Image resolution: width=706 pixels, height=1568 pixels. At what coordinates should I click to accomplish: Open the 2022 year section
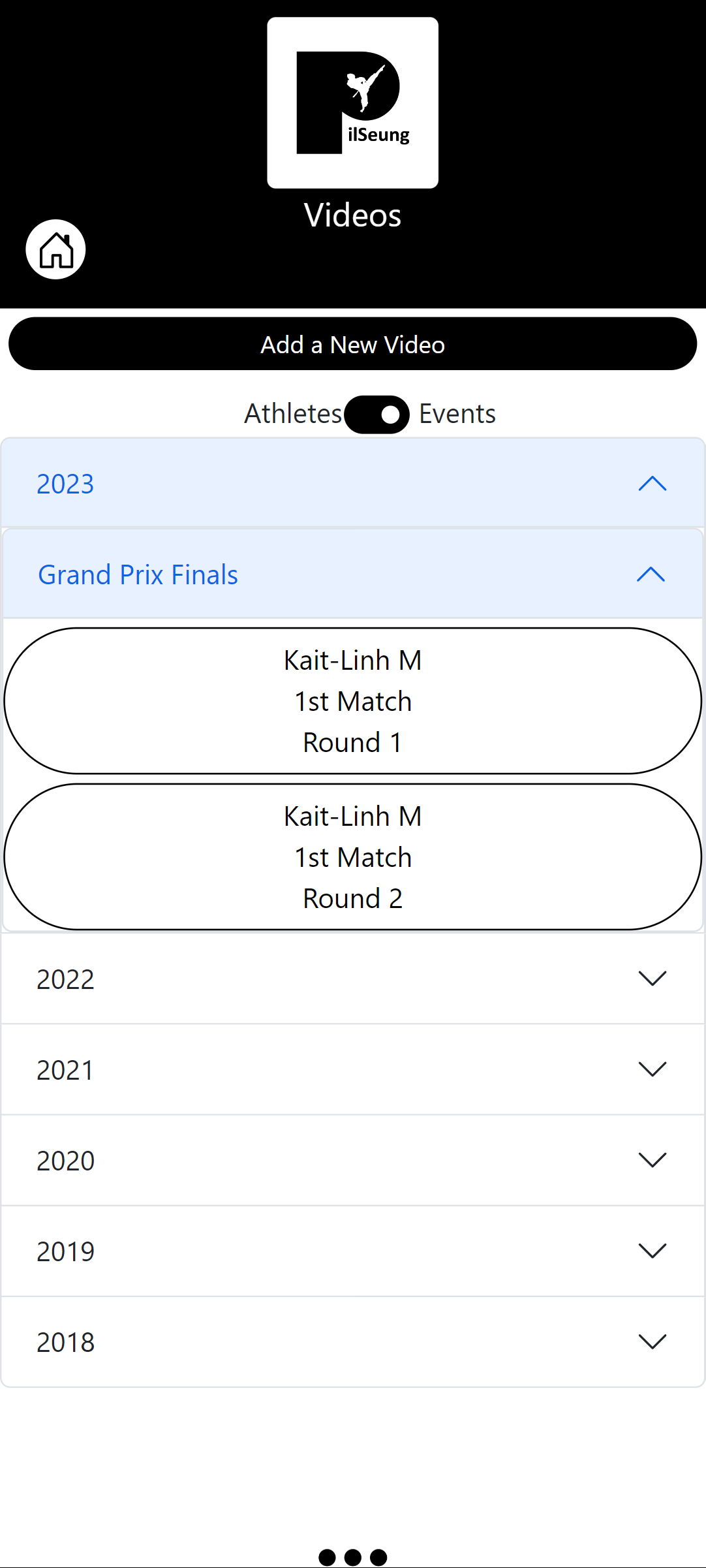click(65, 979)
